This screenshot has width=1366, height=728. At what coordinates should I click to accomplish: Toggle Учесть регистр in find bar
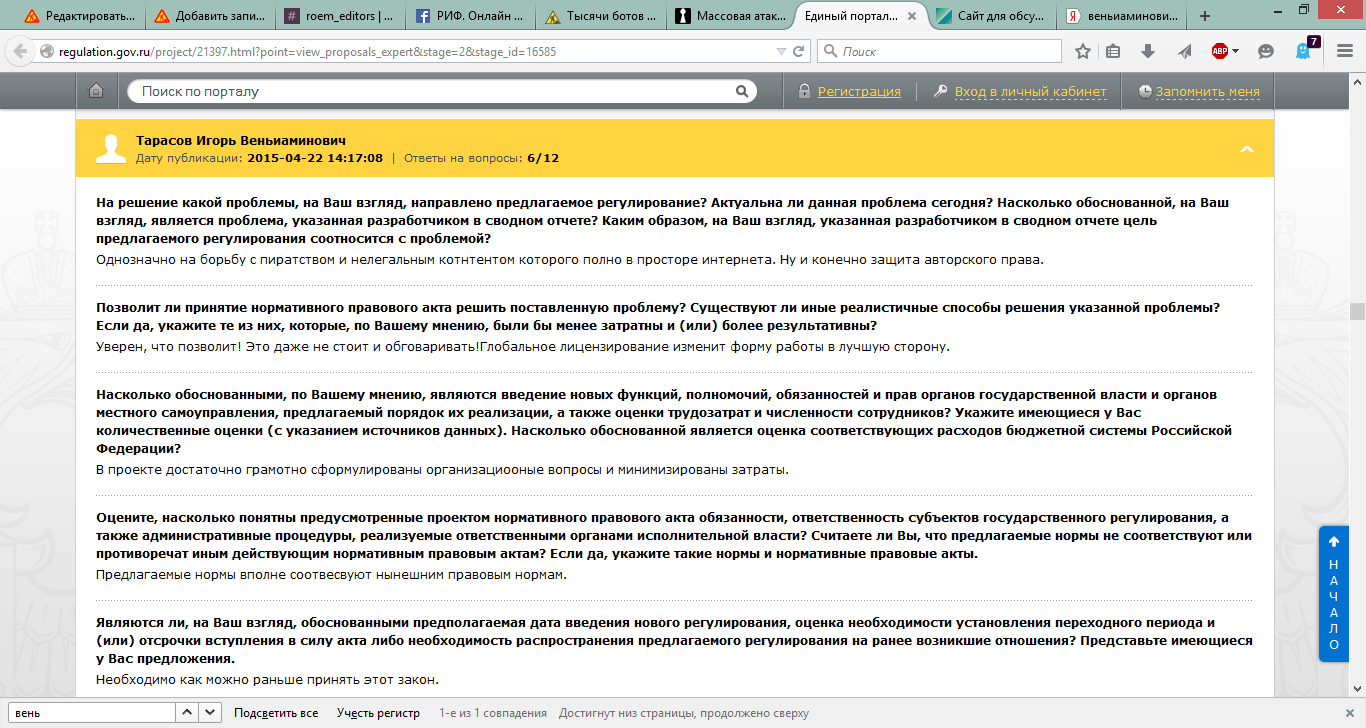click(378, 713)
